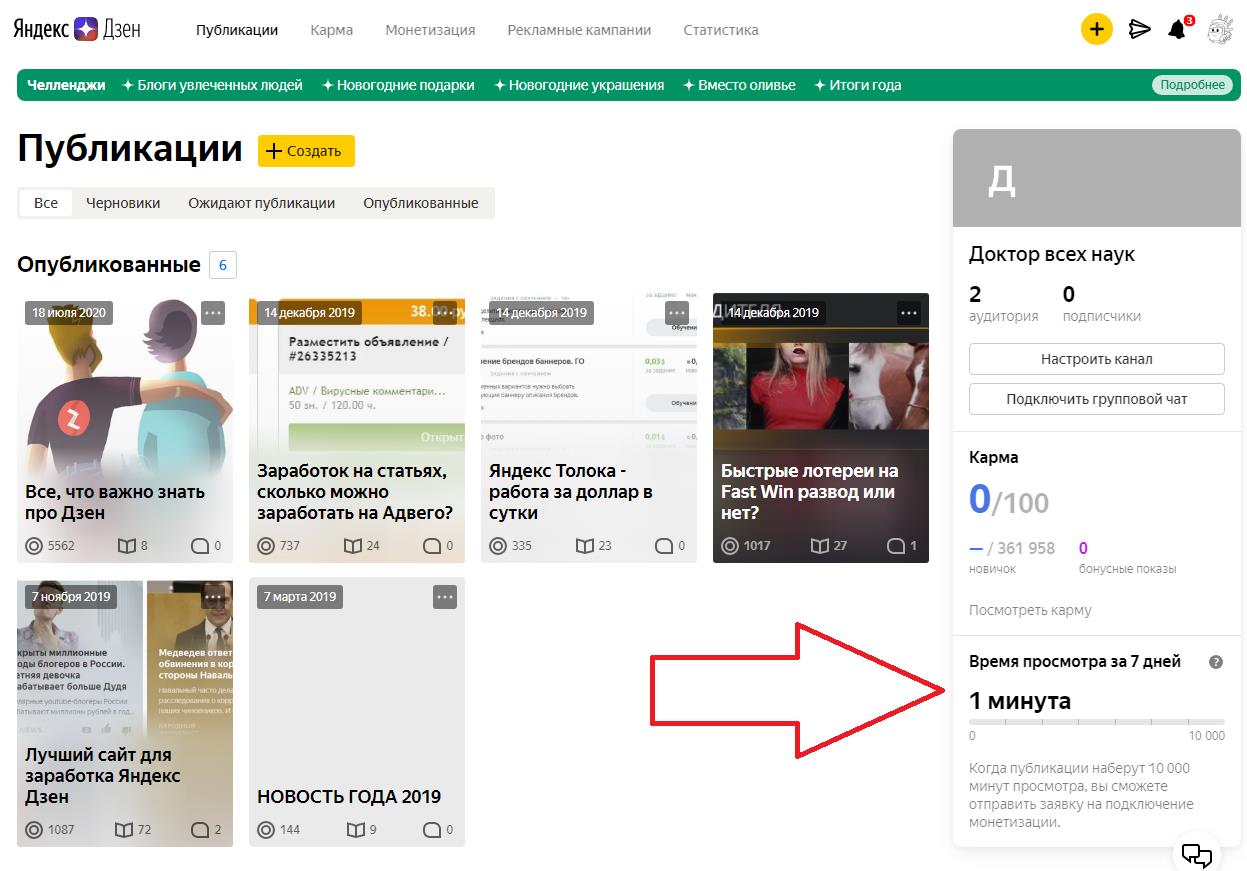Click comments icon on 'Заработок на статьях' card
The image size is (1247, 871).
(432, 546)
